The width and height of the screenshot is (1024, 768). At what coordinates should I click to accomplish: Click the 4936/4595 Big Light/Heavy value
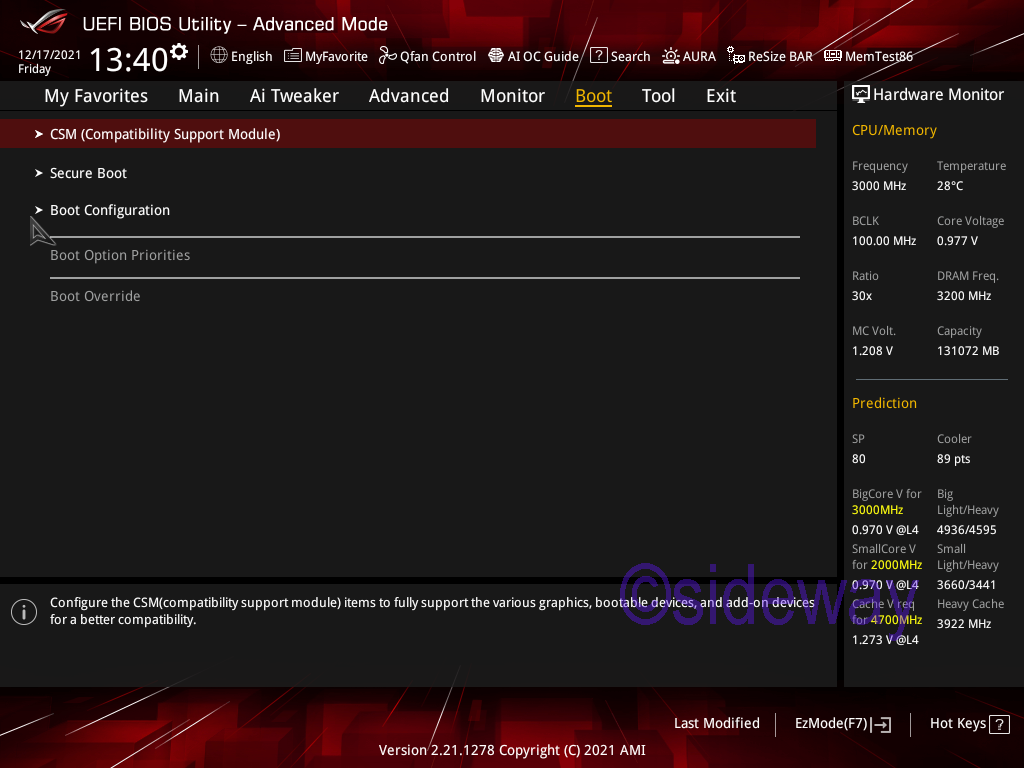[967, 530]
